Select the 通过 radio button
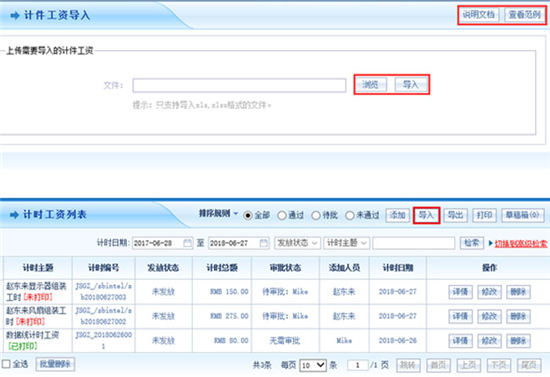The height and width of the screenshot is (377, 550). (282, 215)
